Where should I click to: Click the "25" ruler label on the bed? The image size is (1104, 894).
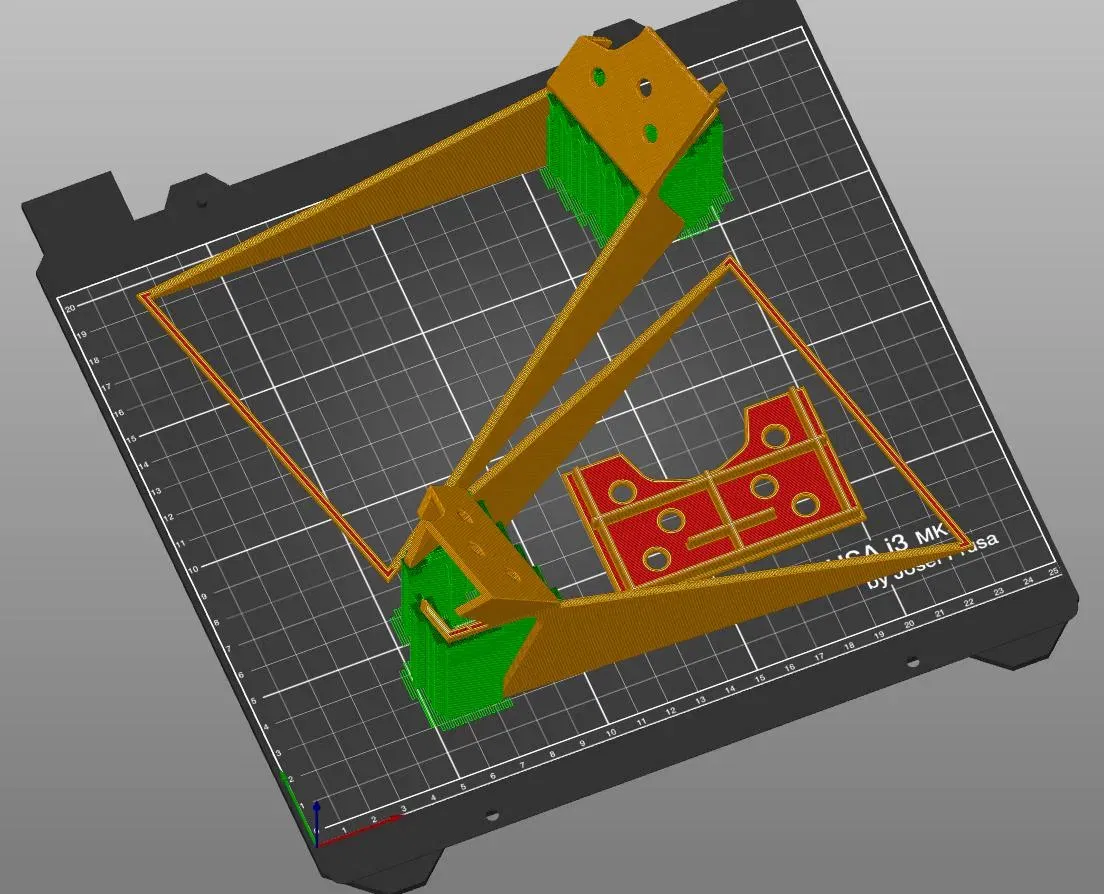pos(1053,572)
